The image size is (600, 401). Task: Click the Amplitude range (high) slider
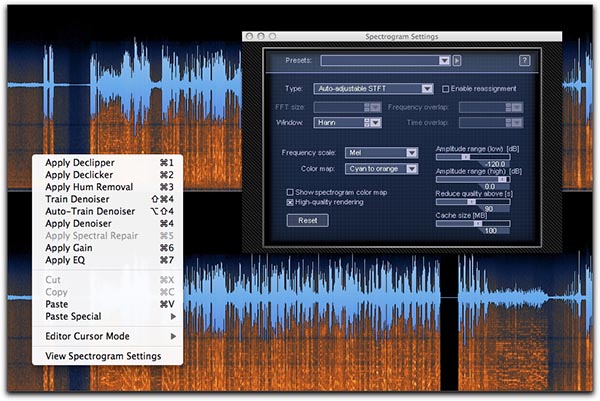click(x=473, y=179)
